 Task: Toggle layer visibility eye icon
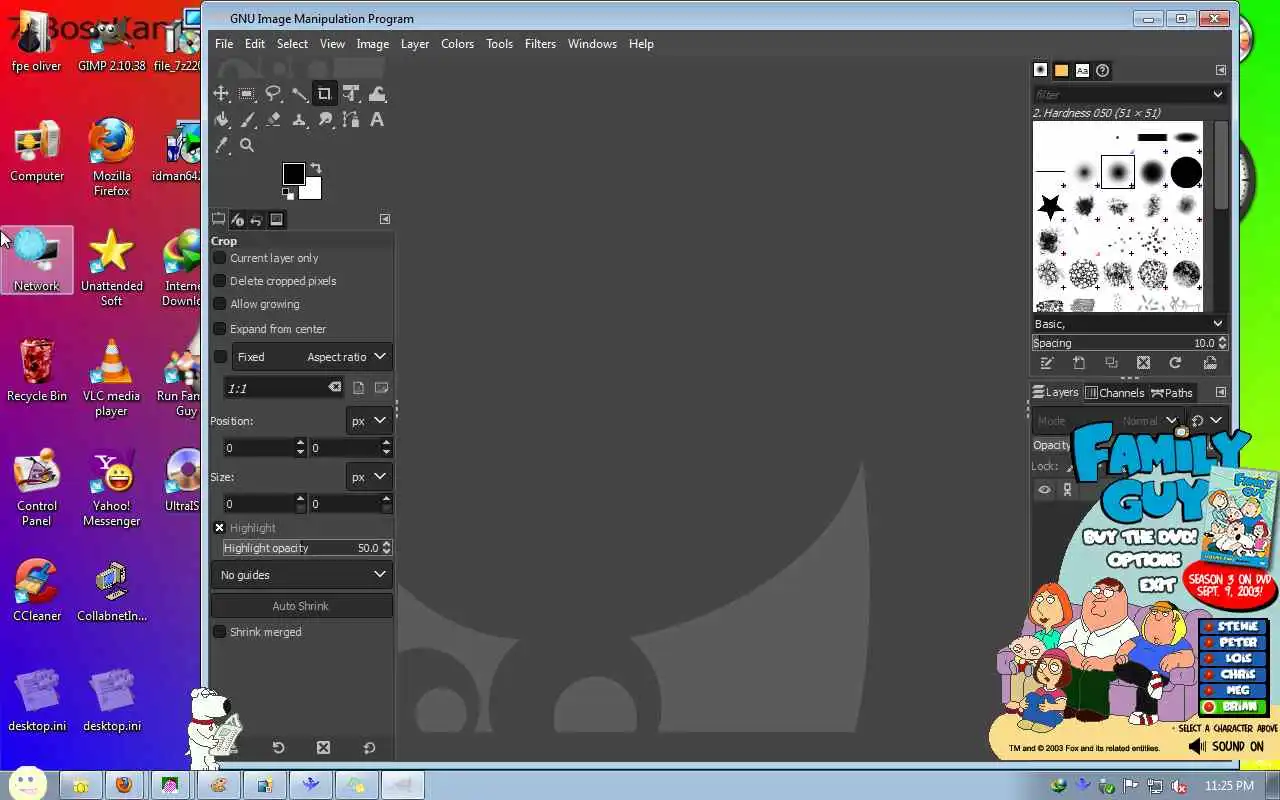pos(1044,490)
